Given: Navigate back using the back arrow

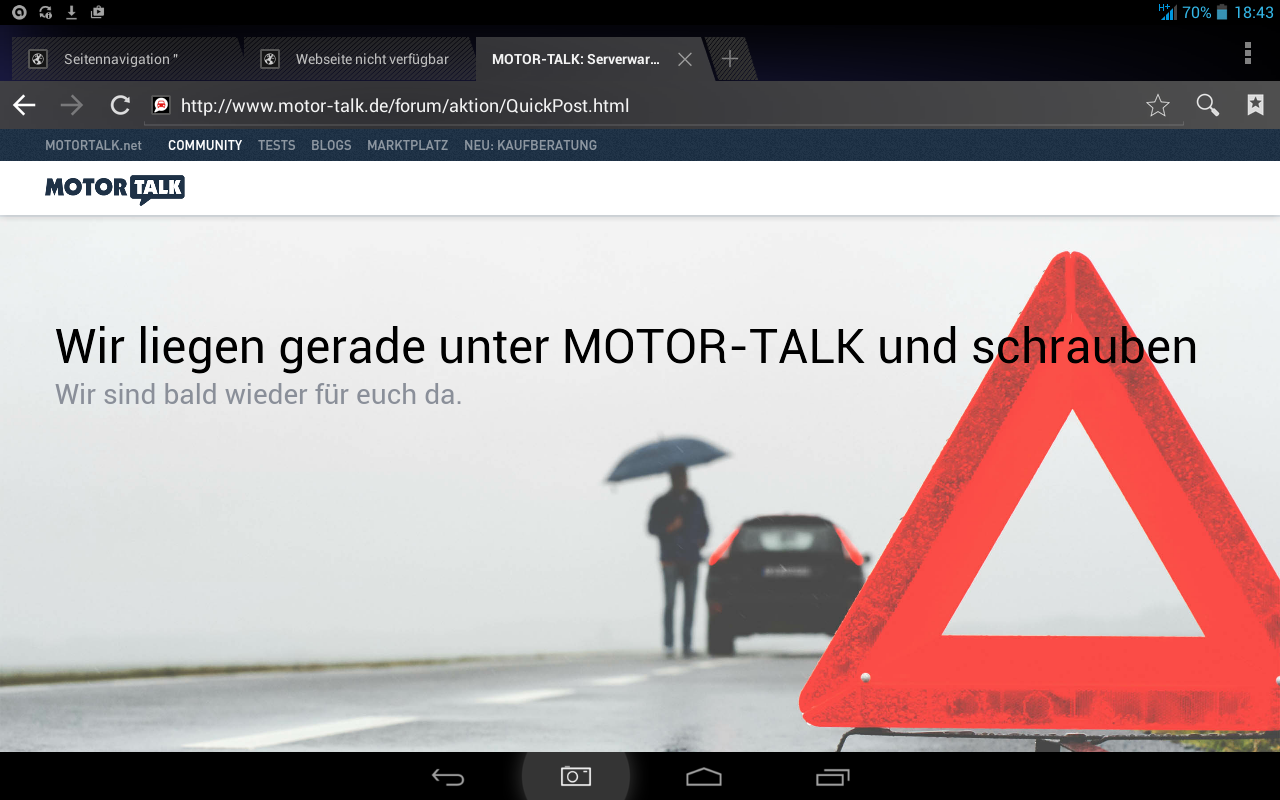Looking at the screenshot, I should click(23, 105).
